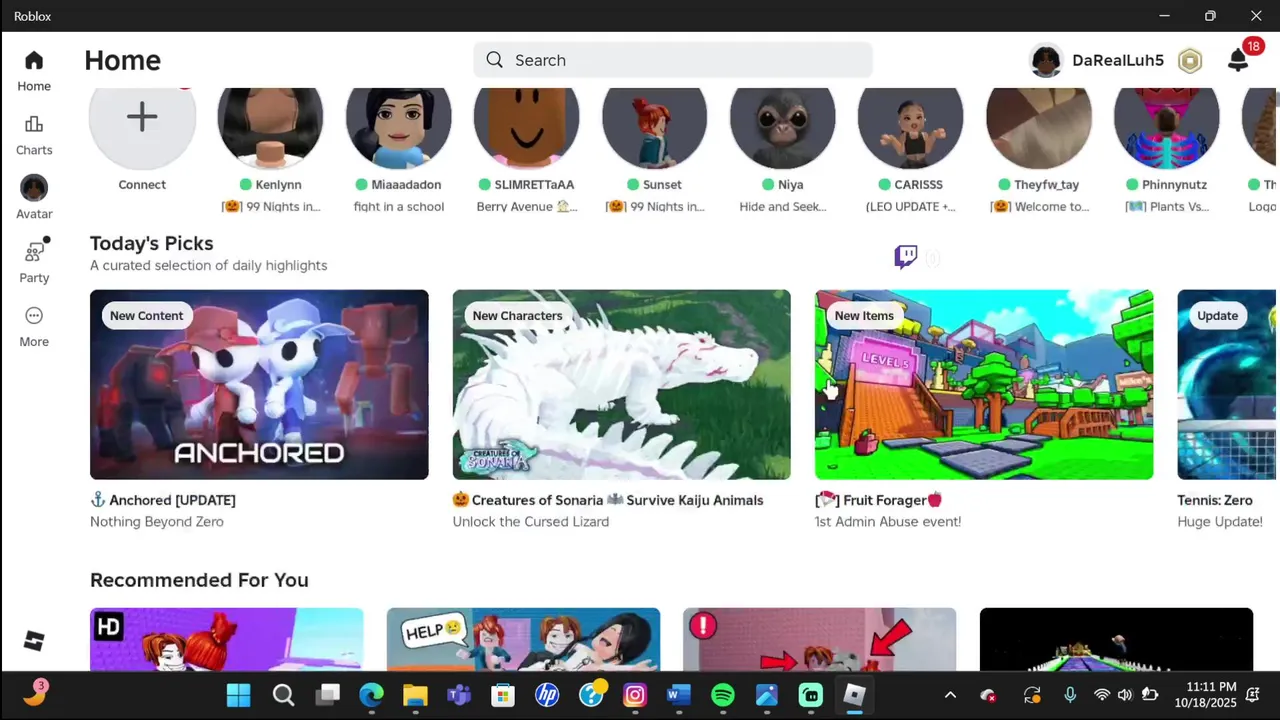Open the HP app from the taskbar

click(547, 695)
